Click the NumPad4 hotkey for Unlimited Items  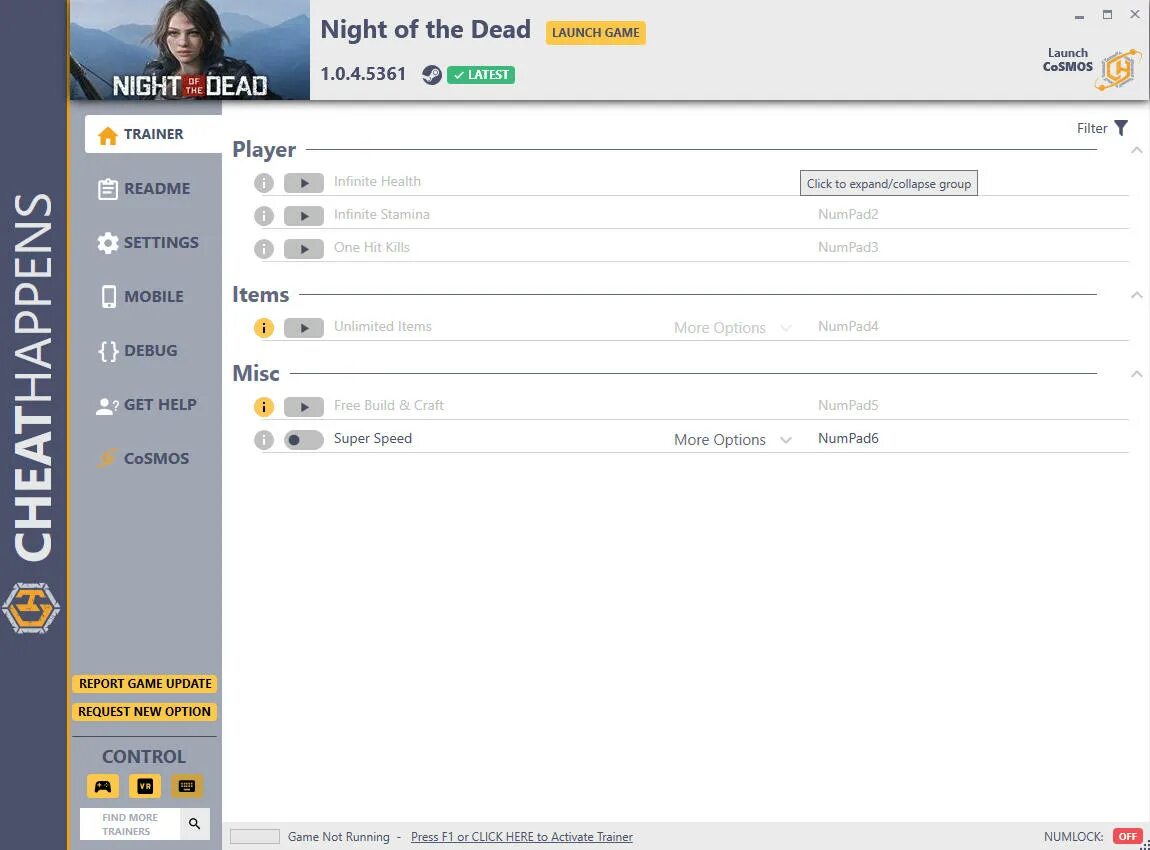pyautogui.click(x=848, y=326)
